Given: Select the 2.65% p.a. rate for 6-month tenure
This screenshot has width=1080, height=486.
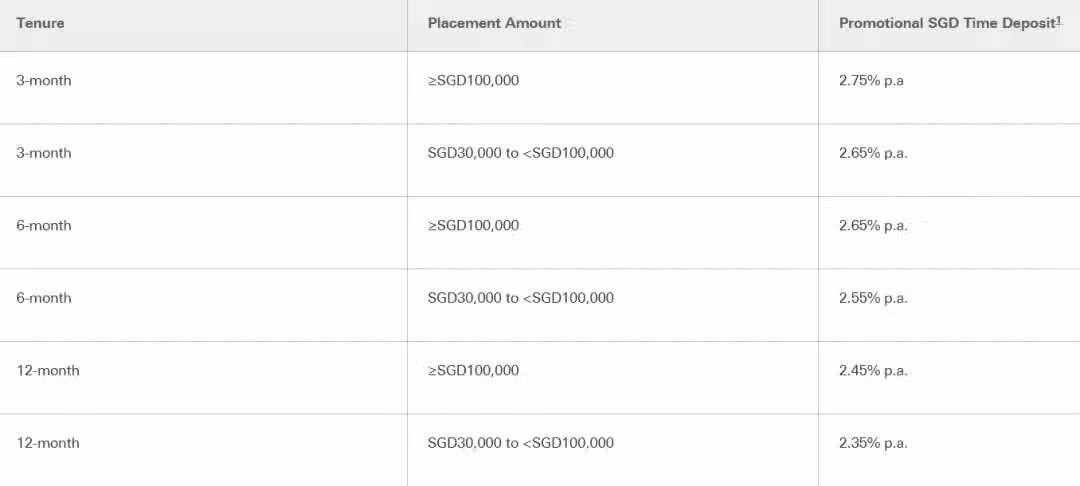Looking at the screenshot, I should coord(873,225).
